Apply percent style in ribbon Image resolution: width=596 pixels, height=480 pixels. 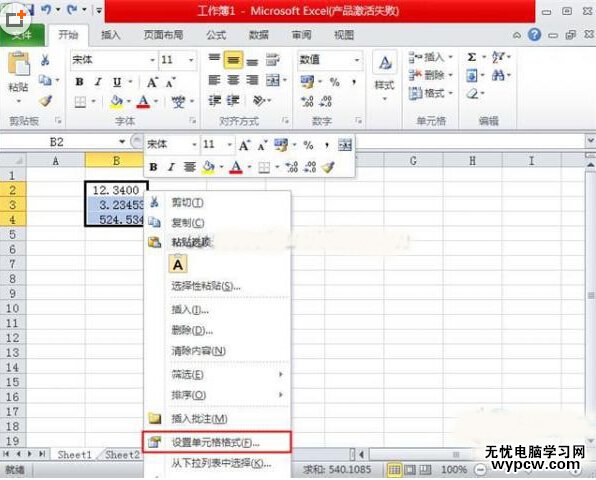[x=334, y=82]
